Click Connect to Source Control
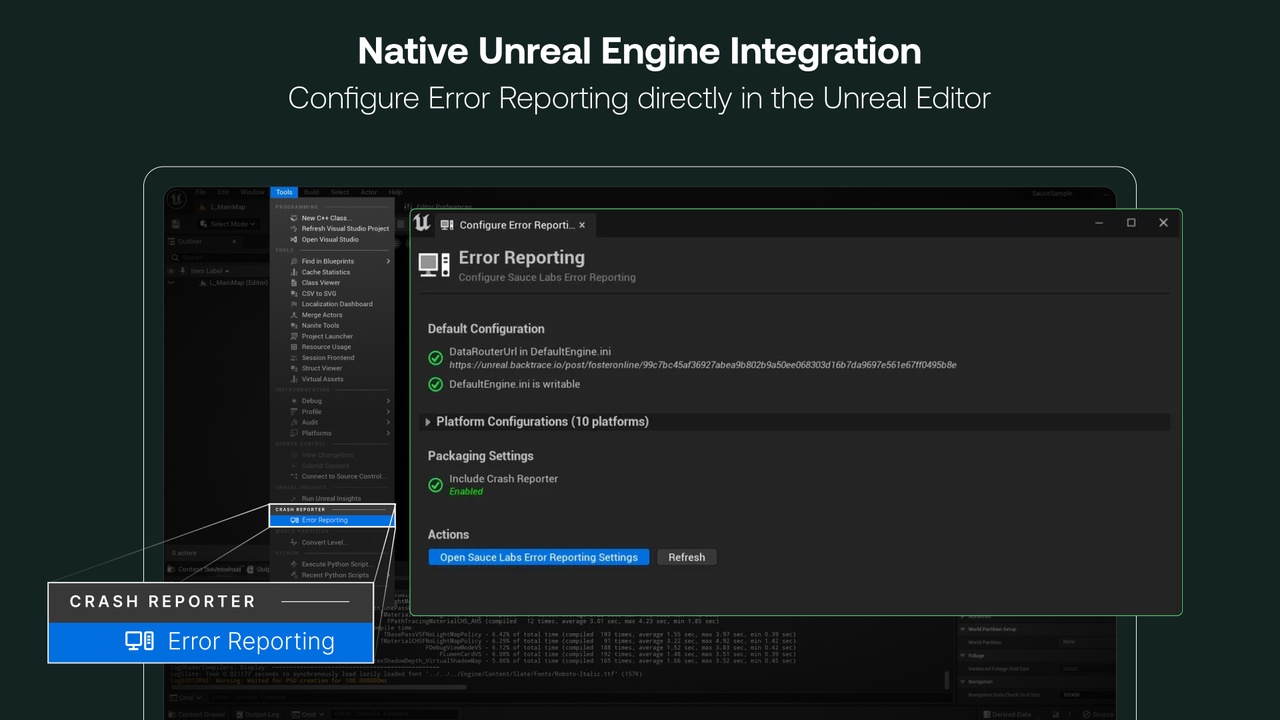1280x720 pixels. 332,477
